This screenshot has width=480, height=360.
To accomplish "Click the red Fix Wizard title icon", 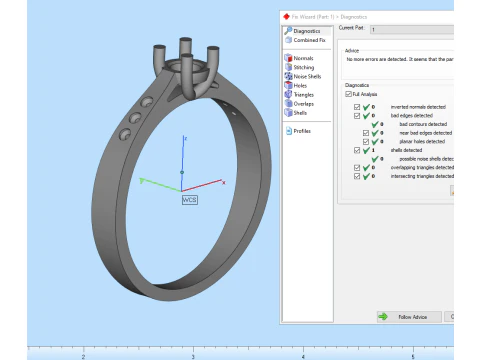I will pos(286,17).
